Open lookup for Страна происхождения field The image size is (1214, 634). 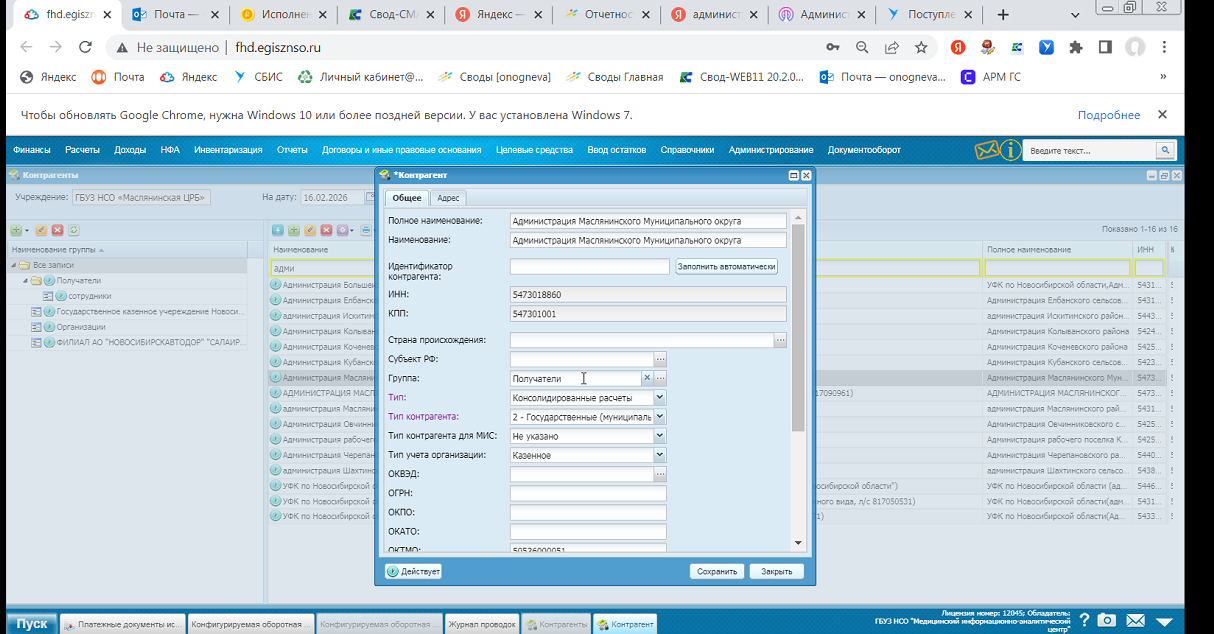pyautogui.click(x=780, y=340)
